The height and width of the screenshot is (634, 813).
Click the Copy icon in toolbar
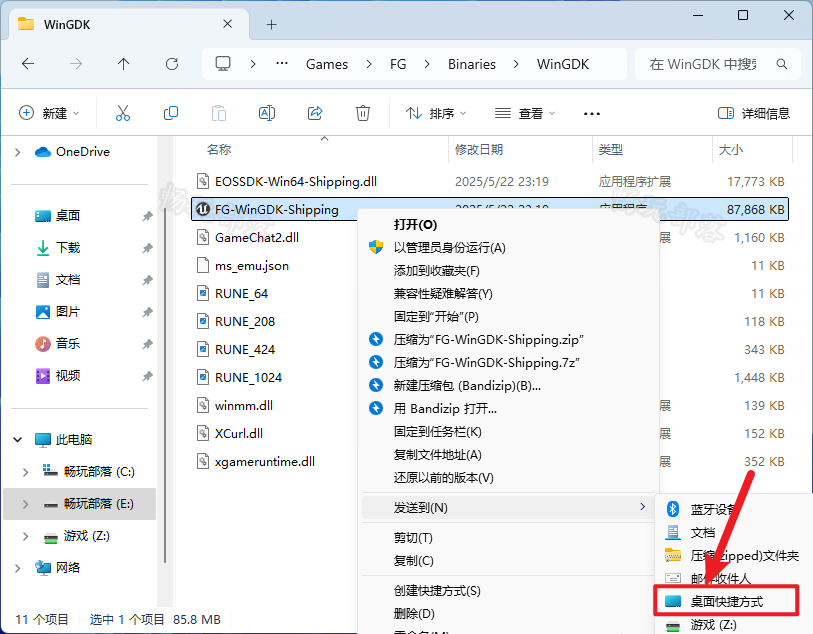tap(171, 113)
